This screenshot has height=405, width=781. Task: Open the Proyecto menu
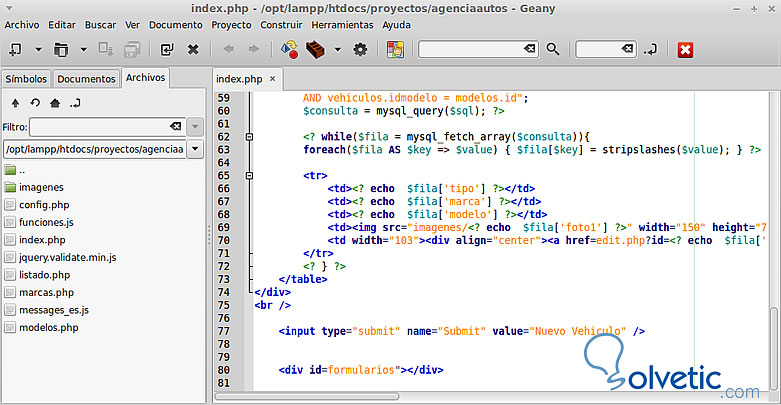(231, 25)
